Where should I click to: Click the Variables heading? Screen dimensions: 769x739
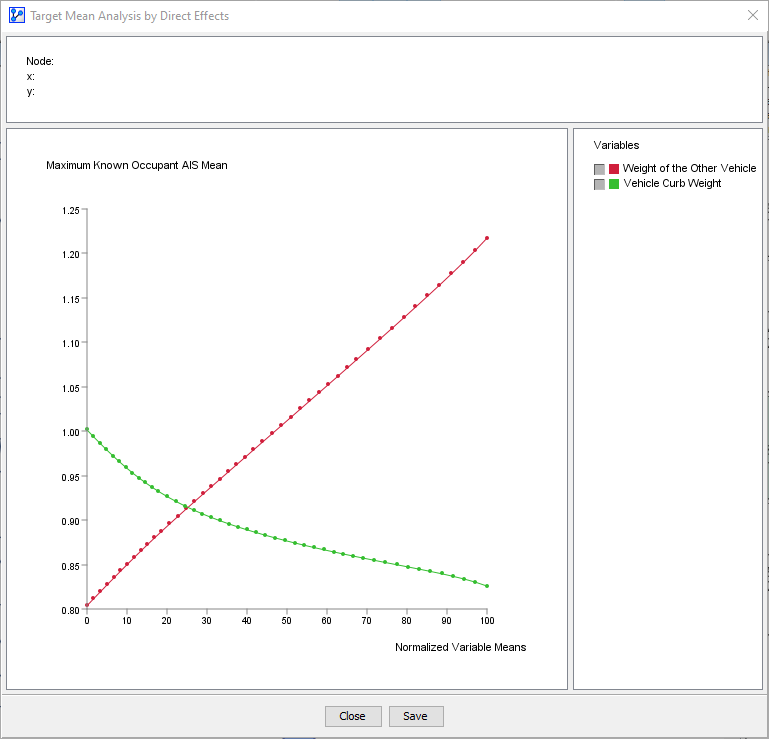pyautogui.click(x=616, y=145)
